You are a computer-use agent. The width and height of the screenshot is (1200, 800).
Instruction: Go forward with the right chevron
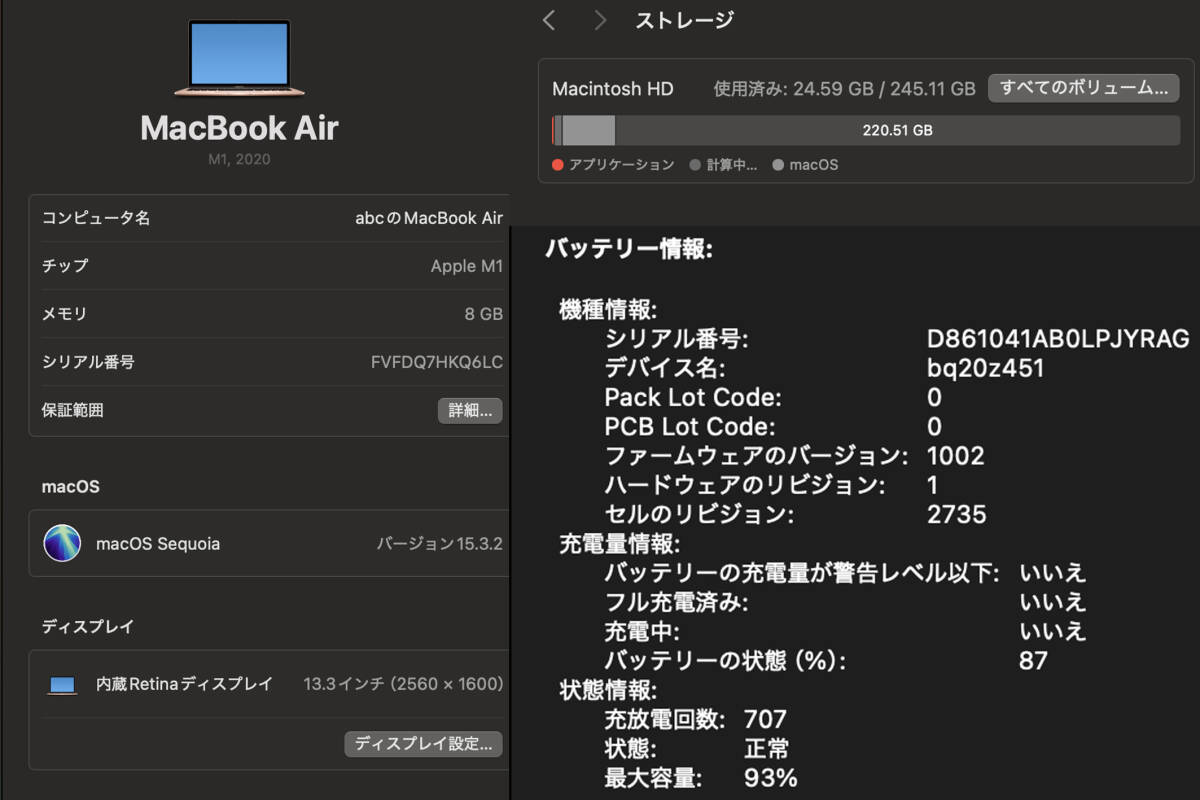click(600, 20)
